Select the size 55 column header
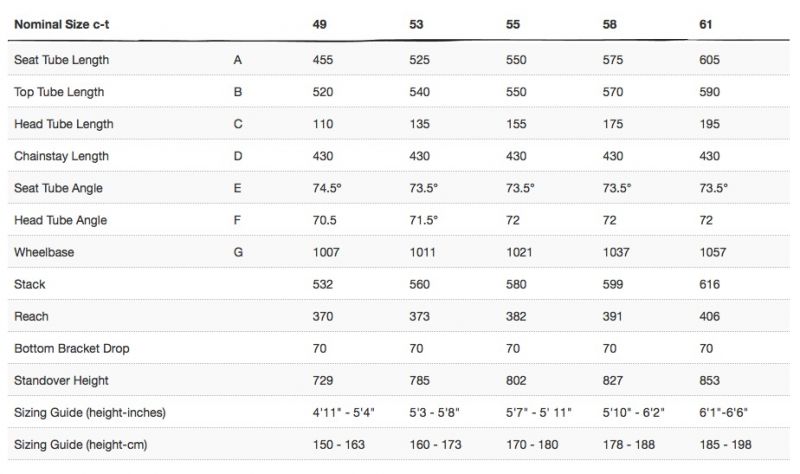This screenshot has width=800, height=474. [x=513, y=24]
